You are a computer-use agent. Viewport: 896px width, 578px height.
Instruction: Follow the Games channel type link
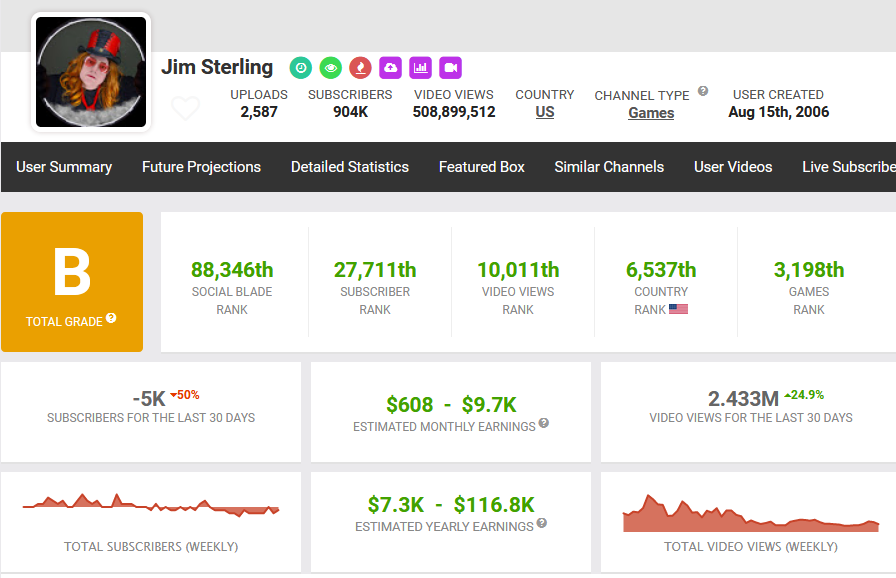(651, 113)
